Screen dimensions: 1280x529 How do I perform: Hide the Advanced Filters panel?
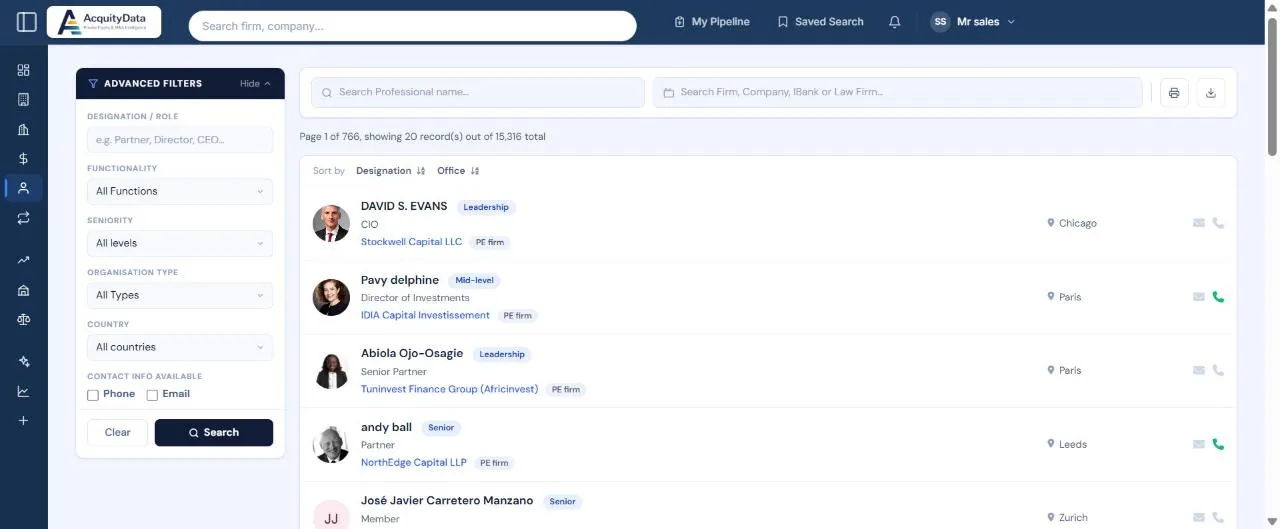click(x=255, y=84)
